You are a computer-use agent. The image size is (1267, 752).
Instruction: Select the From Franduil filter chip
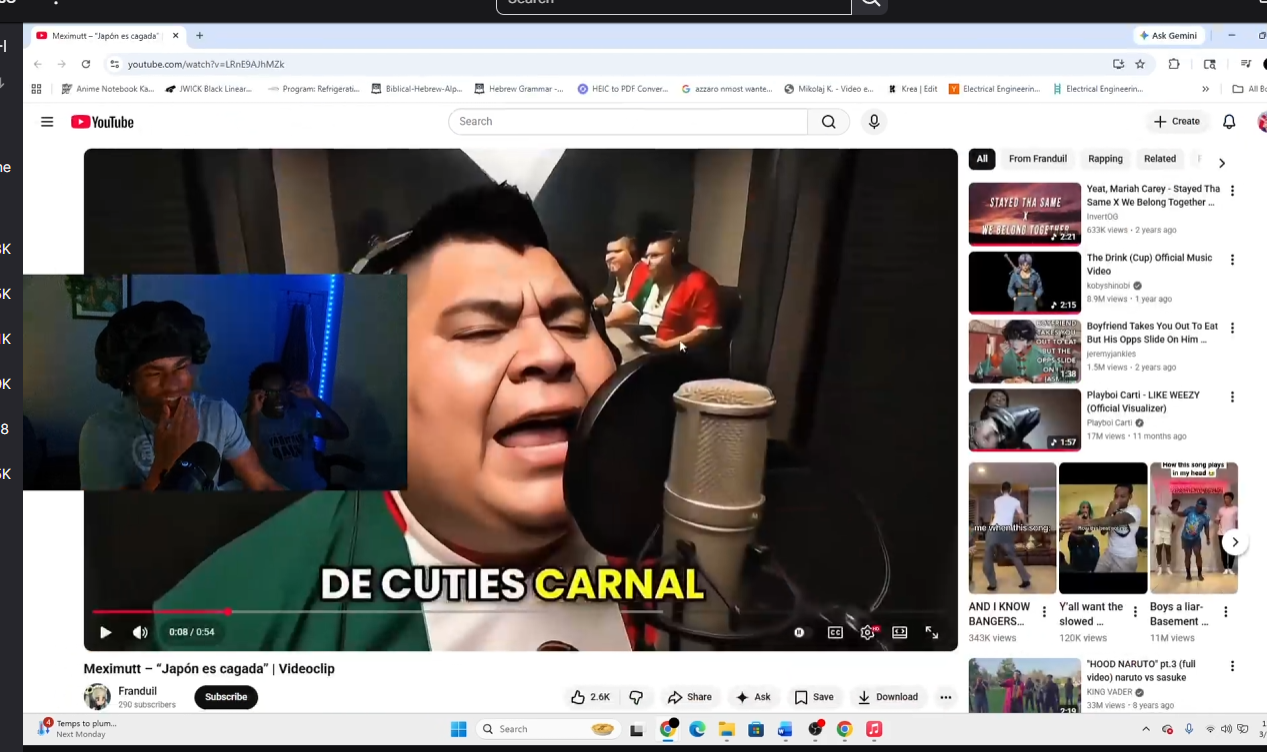tap(1037, 159)
